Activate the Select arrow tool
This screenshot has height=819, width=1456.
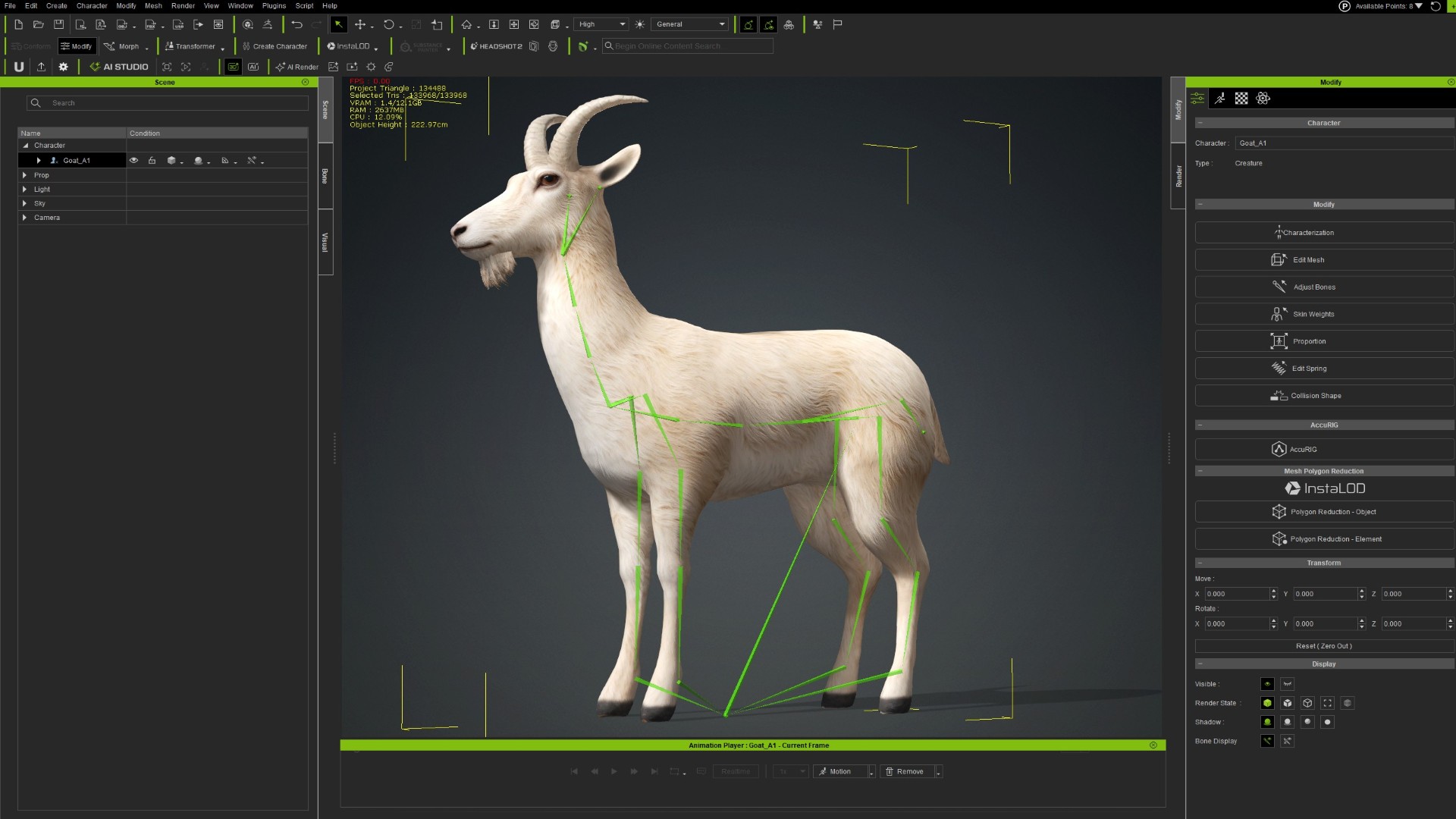coord(338,24)
